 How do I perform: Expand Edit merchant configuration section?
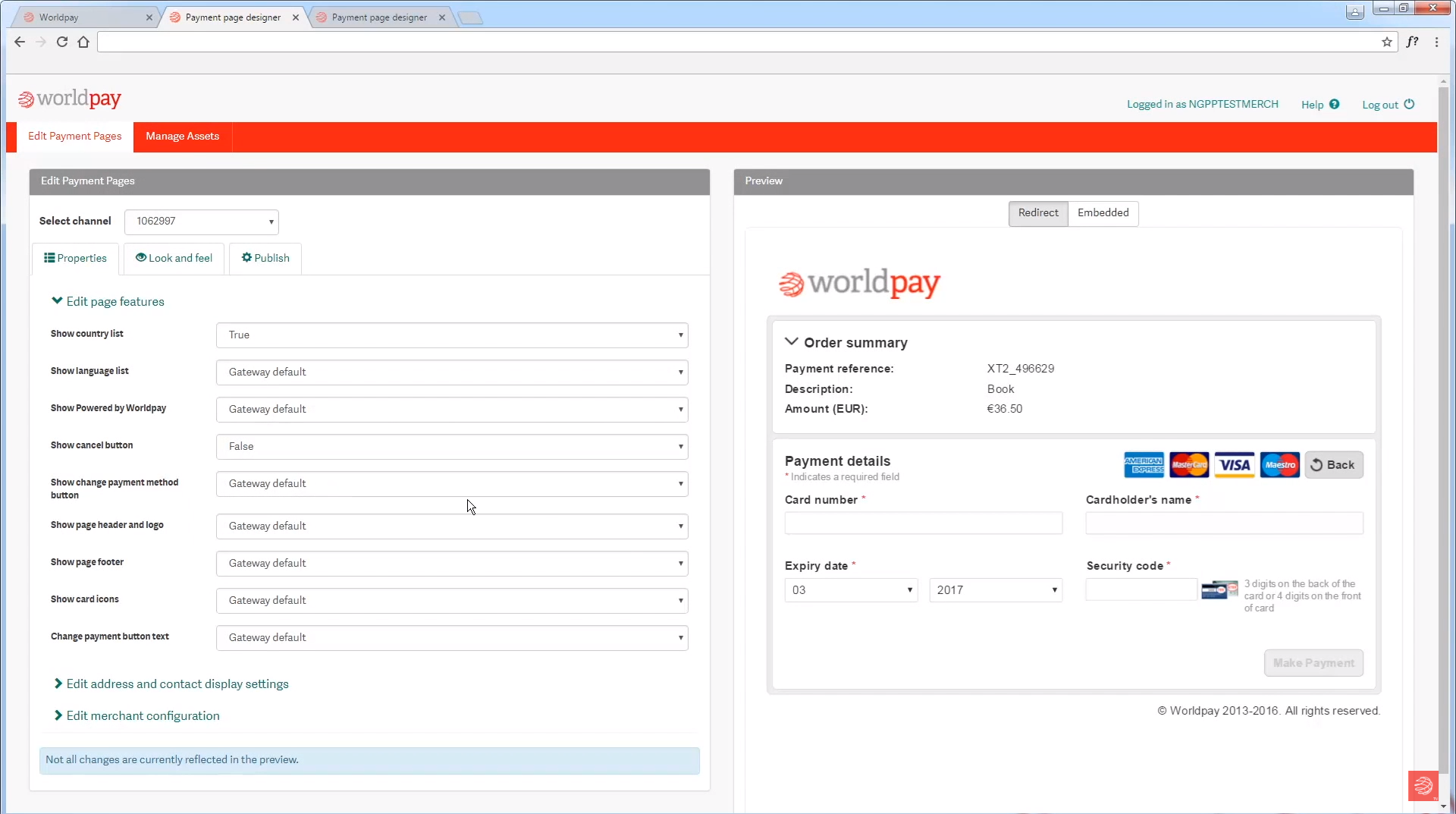coord(136,716)
